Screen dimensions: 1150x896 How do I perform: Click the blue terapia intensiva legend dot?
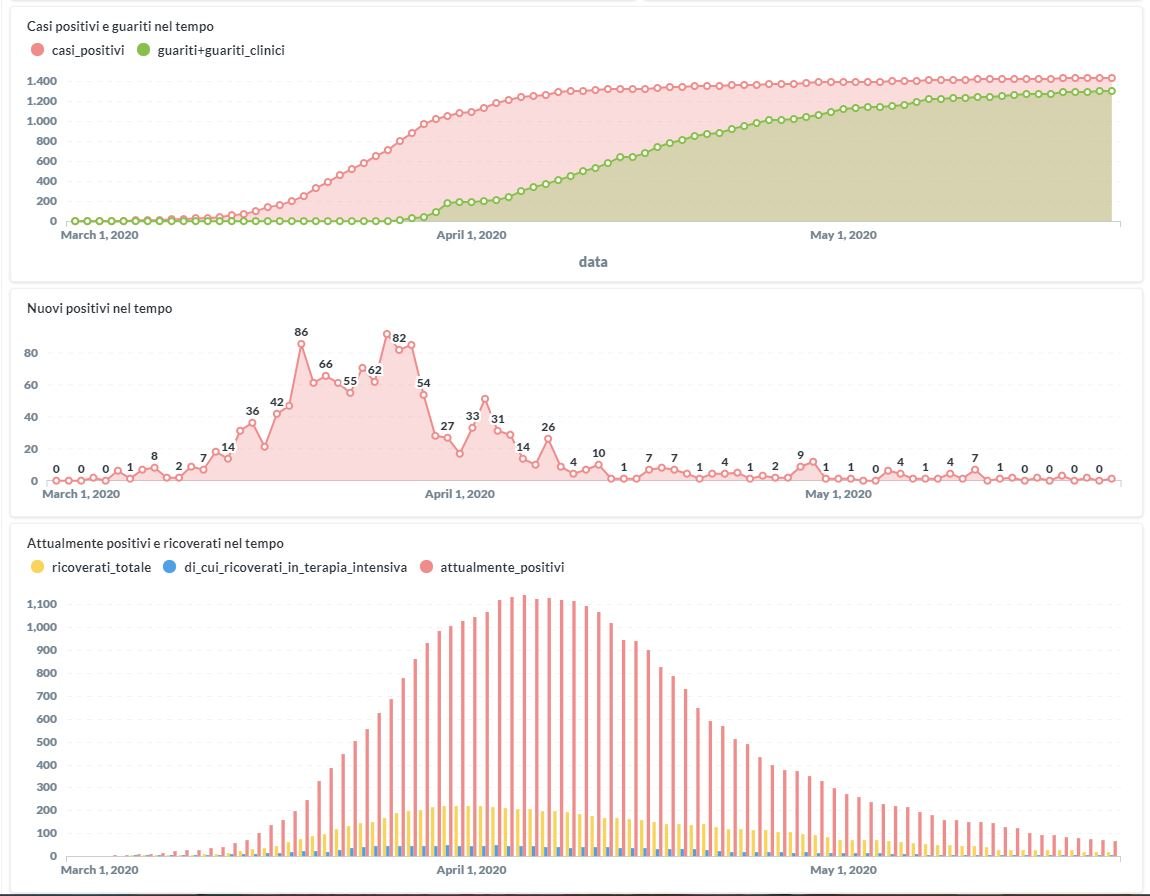click(x=169, y=567)
